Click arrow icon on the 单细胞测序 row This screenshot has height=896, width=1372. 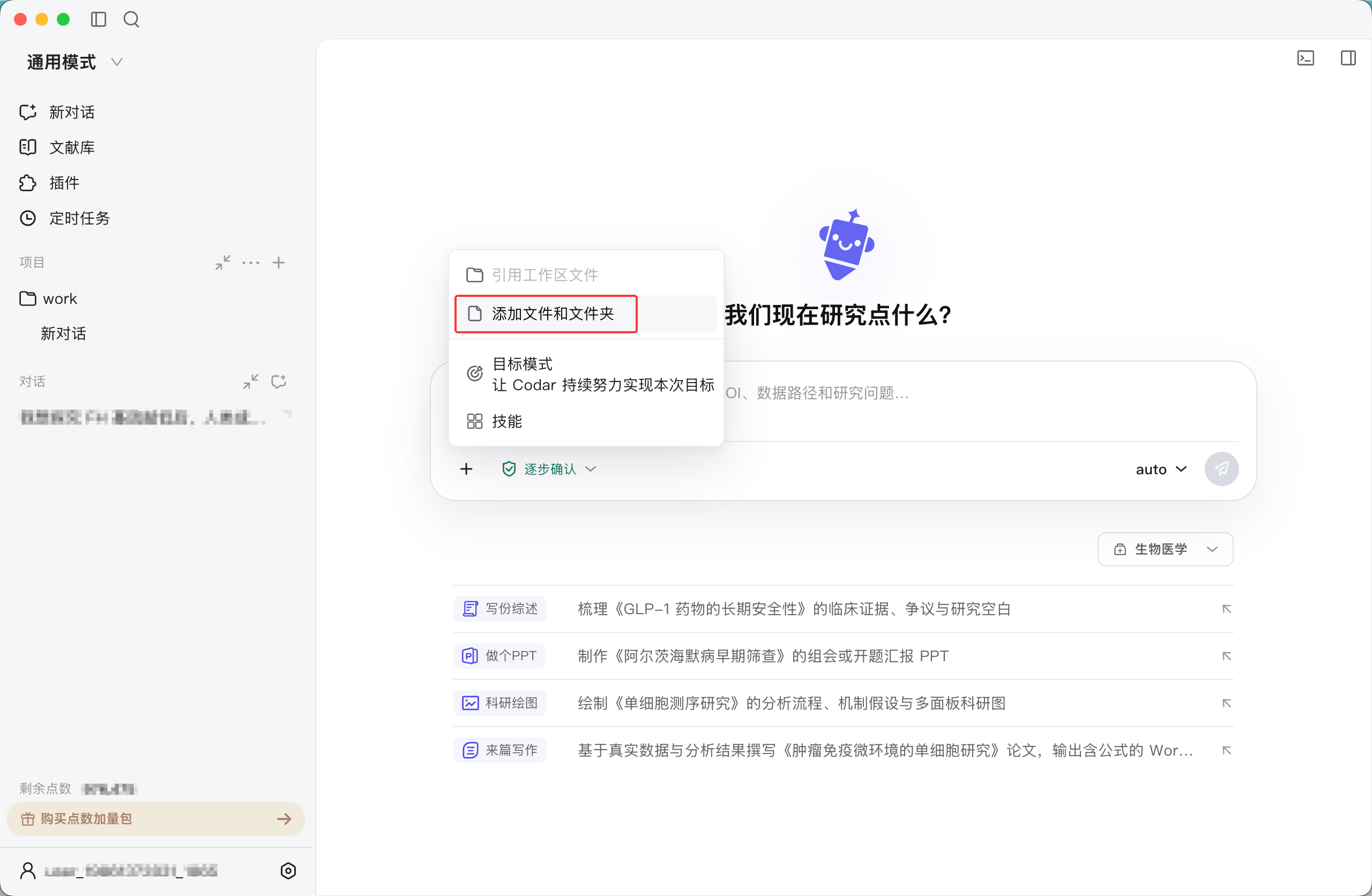(x=1227, y=704)
